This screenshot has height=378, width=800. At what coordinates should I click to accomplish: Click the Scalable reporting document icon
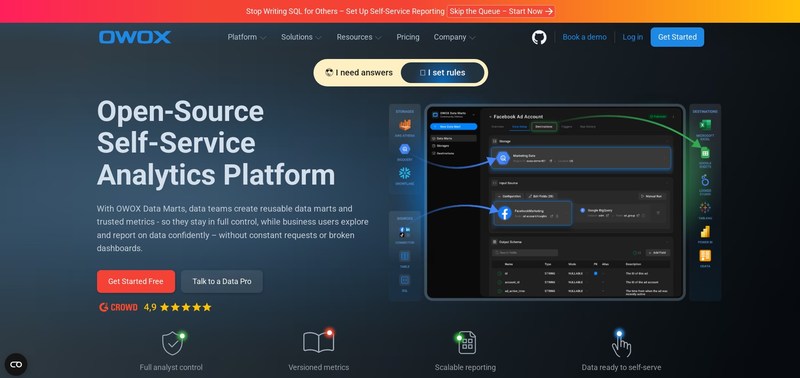coord(466,343)
